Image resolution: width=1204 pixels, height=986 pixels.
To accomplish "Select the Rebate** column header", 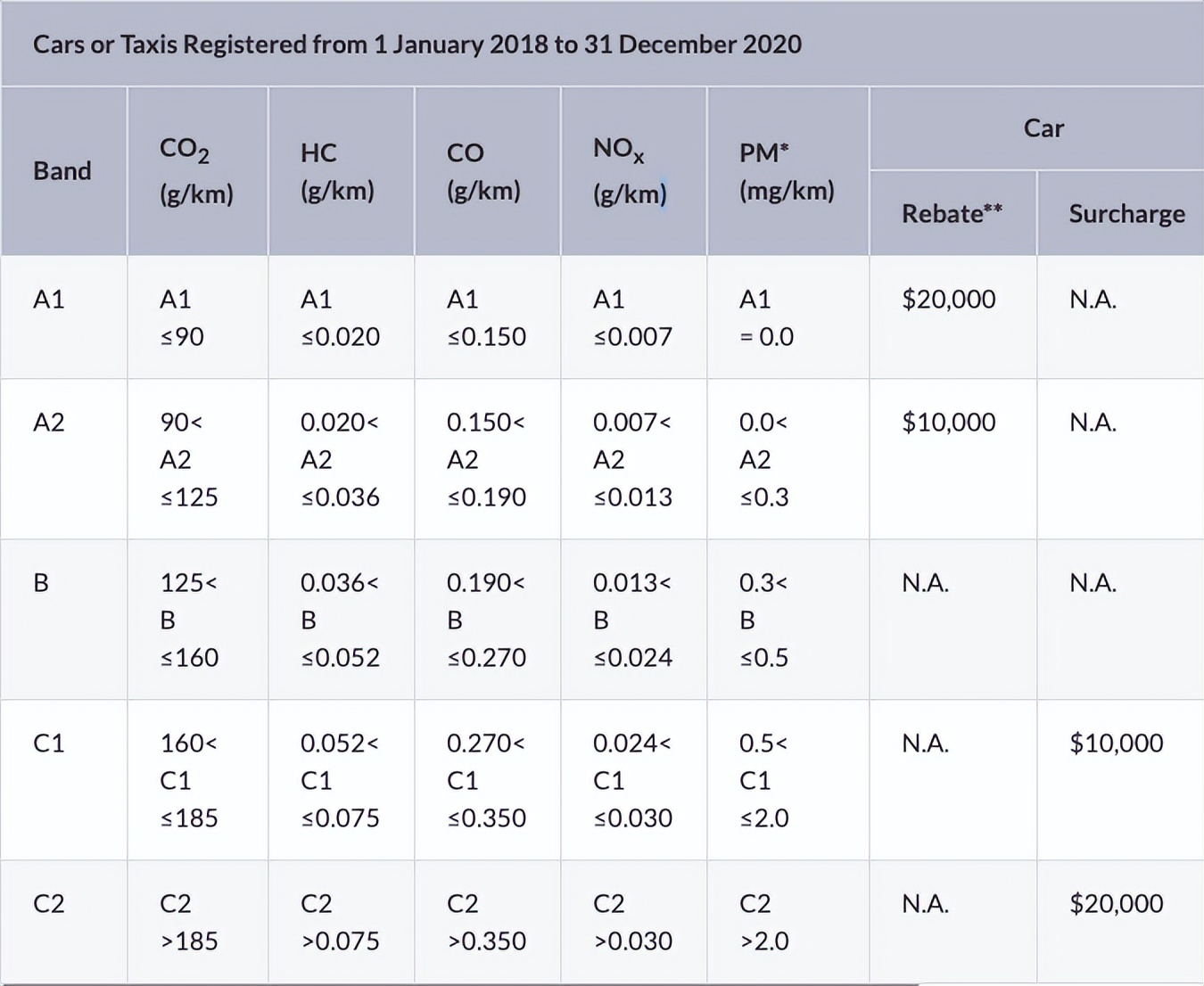I will tap(952, 213).
